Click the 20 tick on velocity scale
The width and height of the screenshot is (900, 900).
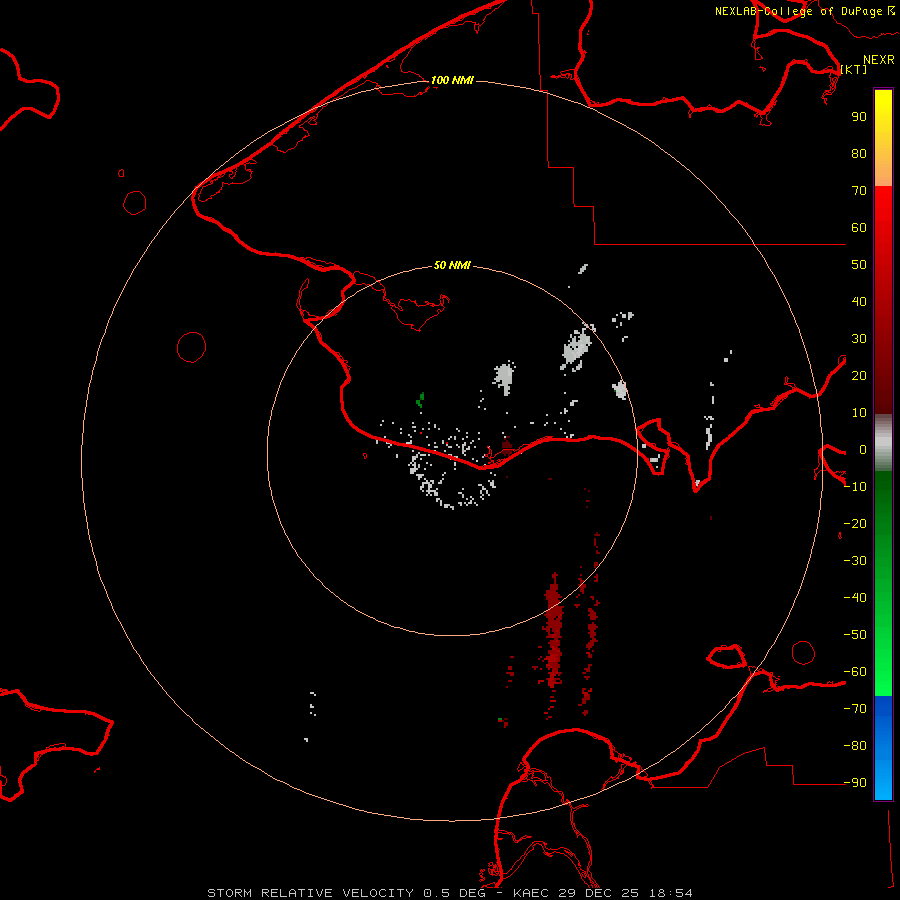tap(859, 375)
